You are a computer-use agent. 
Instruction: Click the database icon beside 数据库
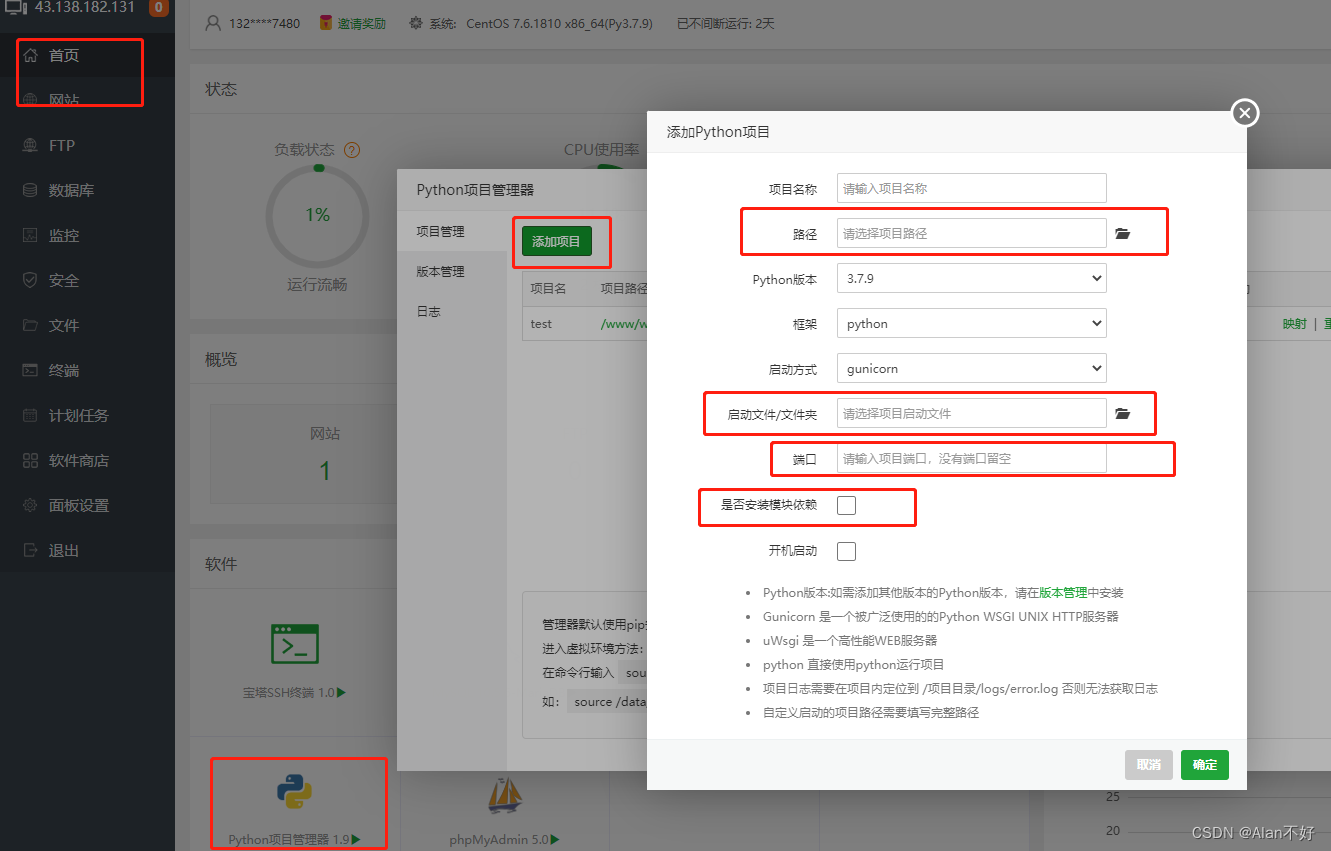click(30, 190)
